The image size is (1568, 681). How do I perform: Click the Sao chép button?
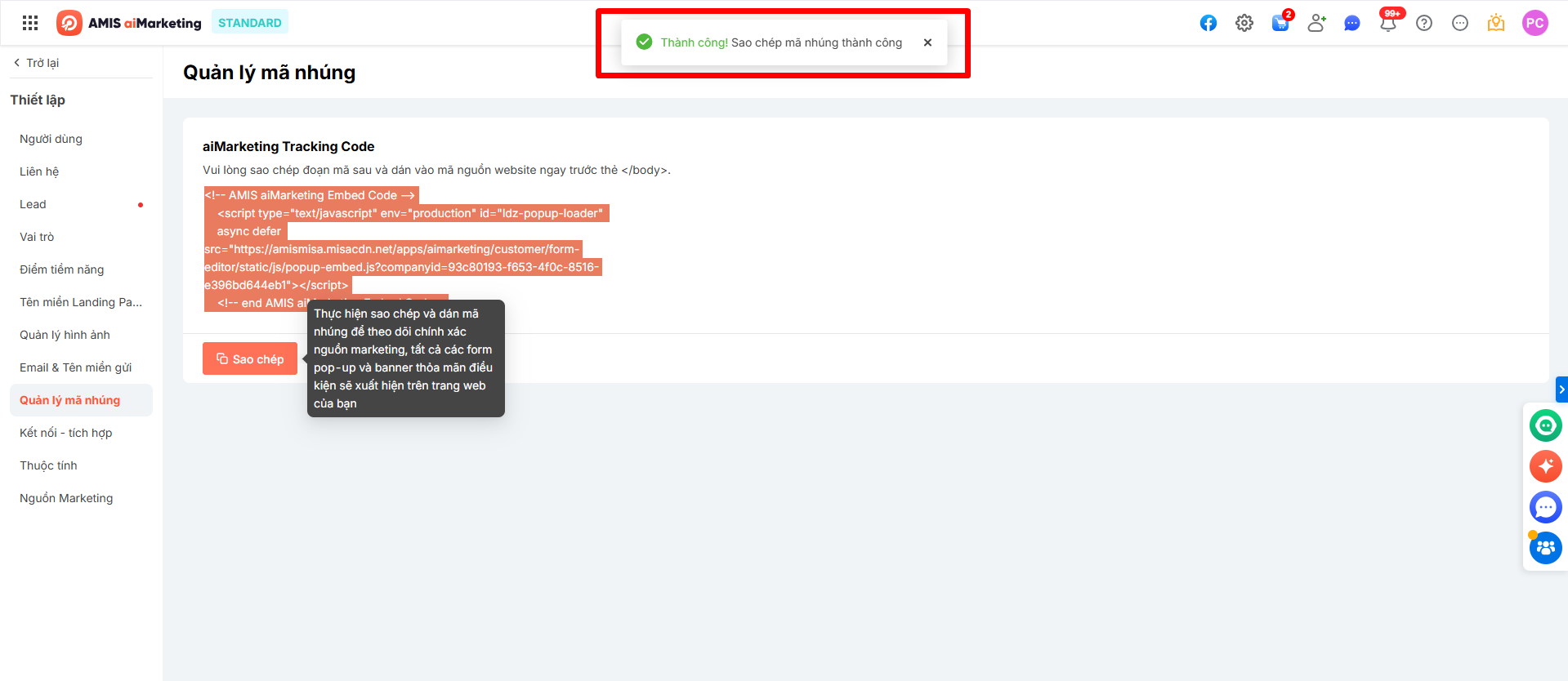pos(250,359)
